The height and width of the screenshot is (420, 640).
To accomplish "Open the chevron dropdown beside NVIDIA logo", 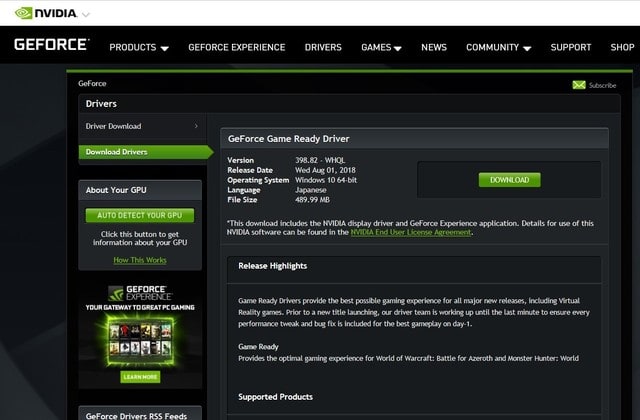I will (x=86, y=15).
